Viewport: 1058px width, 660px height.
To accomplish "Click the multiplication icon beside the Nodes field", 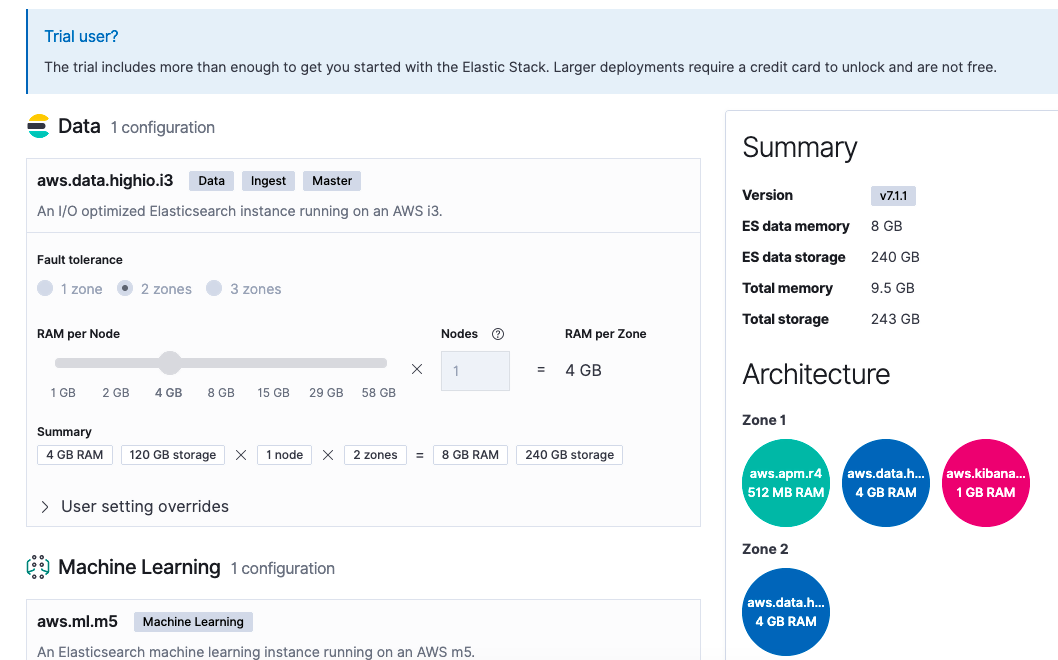I will point(417,369).
